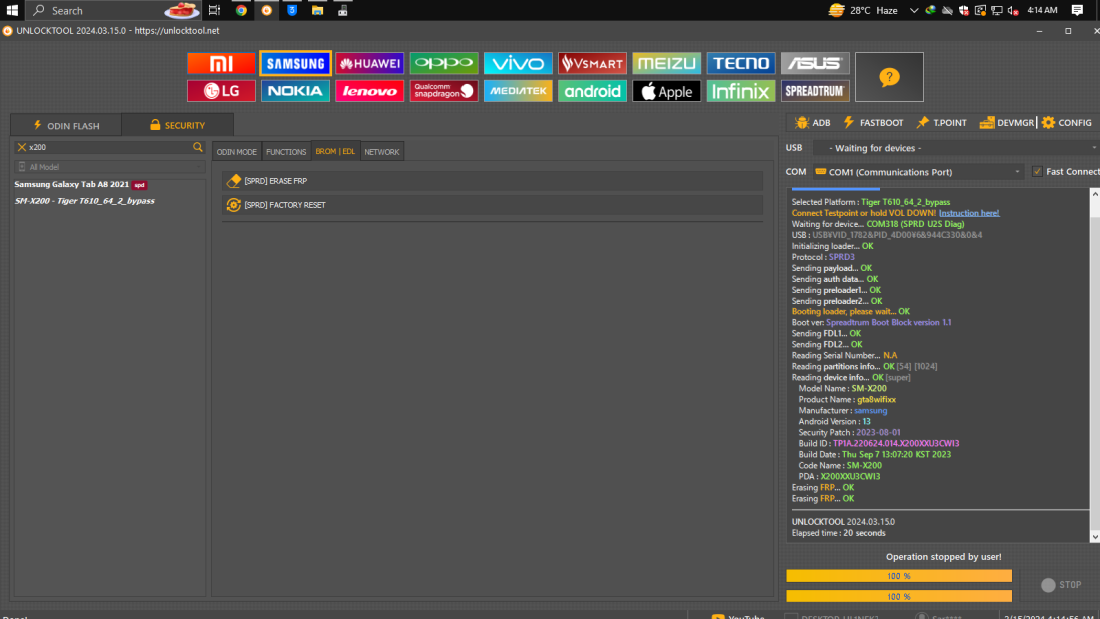Click log panel scroll down arrow
This screenshot has width=1100, height=619.
pyautogui.click(x=1094, y=537)
